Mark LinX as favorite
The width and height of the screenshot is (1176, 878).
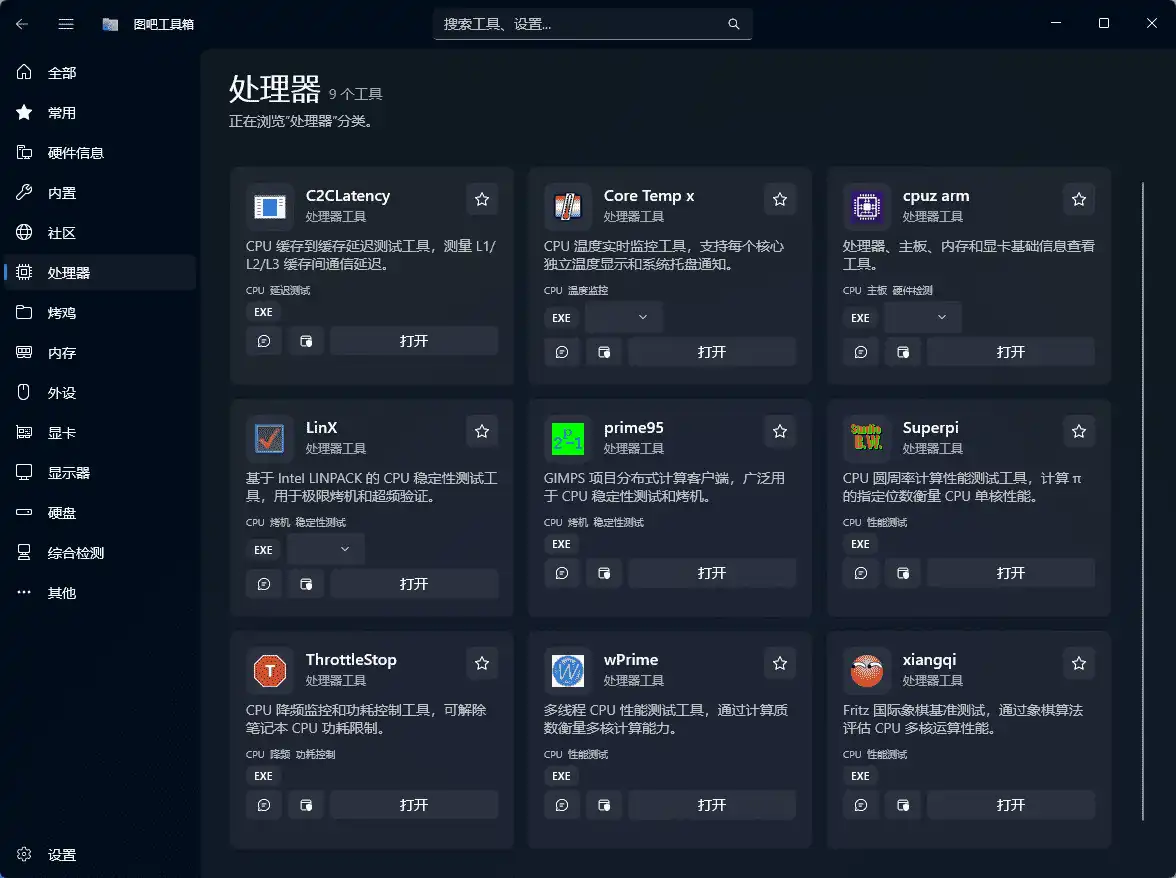[x=482, y=431]
